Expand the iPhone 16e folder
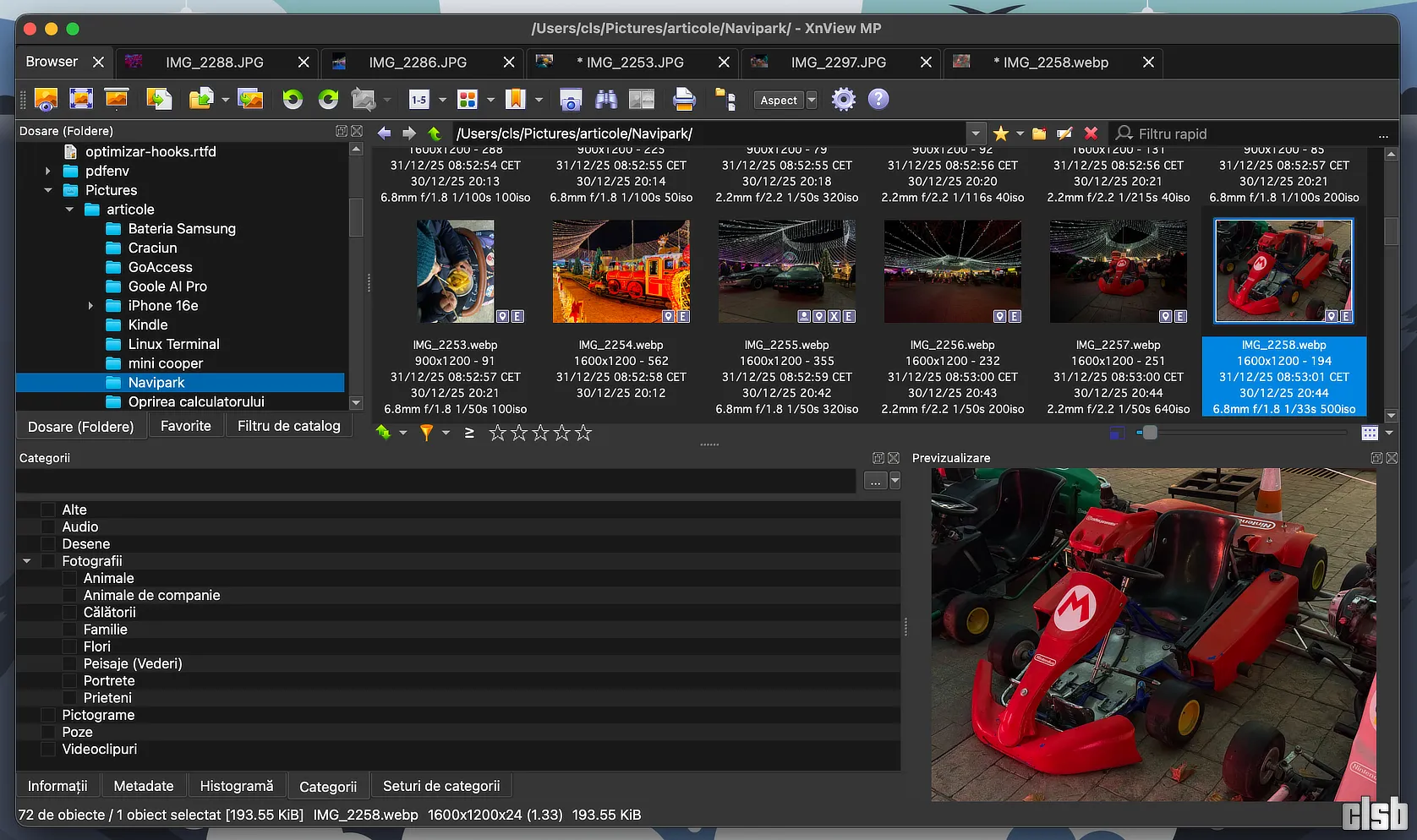This screenshot has width=1417, height=840. pos(91,306)
